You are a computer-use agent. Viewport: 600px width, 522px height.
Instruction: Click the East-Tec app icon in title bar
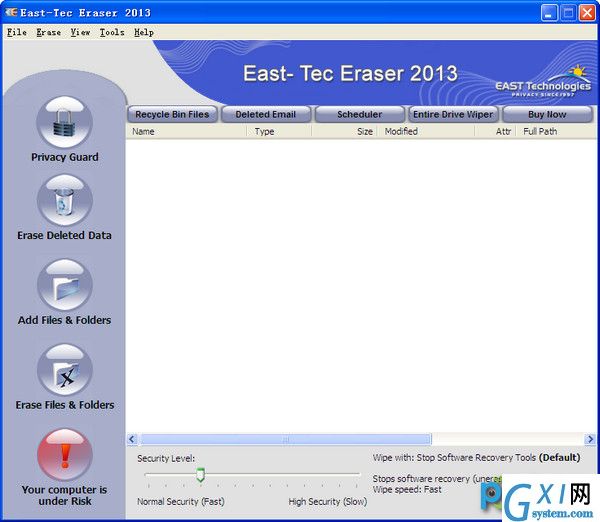[x=11, y=13]
